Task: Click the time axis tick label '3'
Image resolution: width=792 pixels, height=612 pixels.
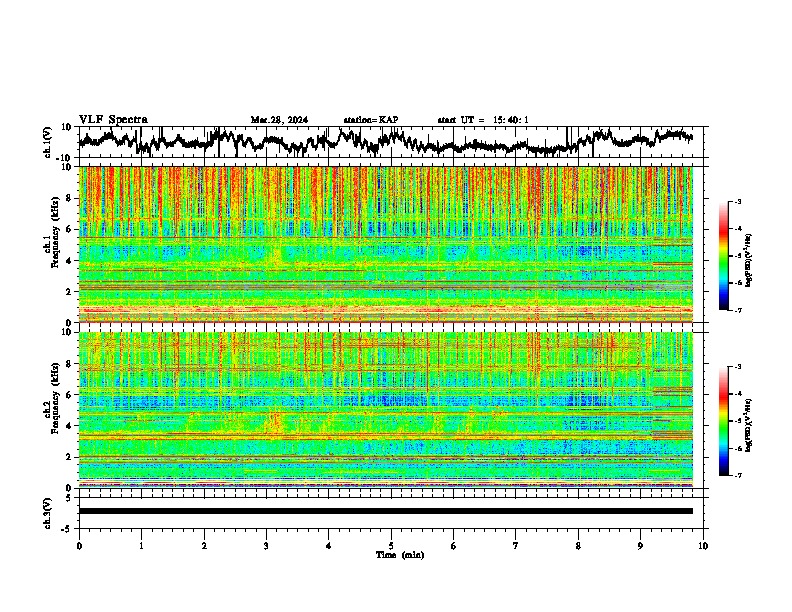Action: point(266,546)
